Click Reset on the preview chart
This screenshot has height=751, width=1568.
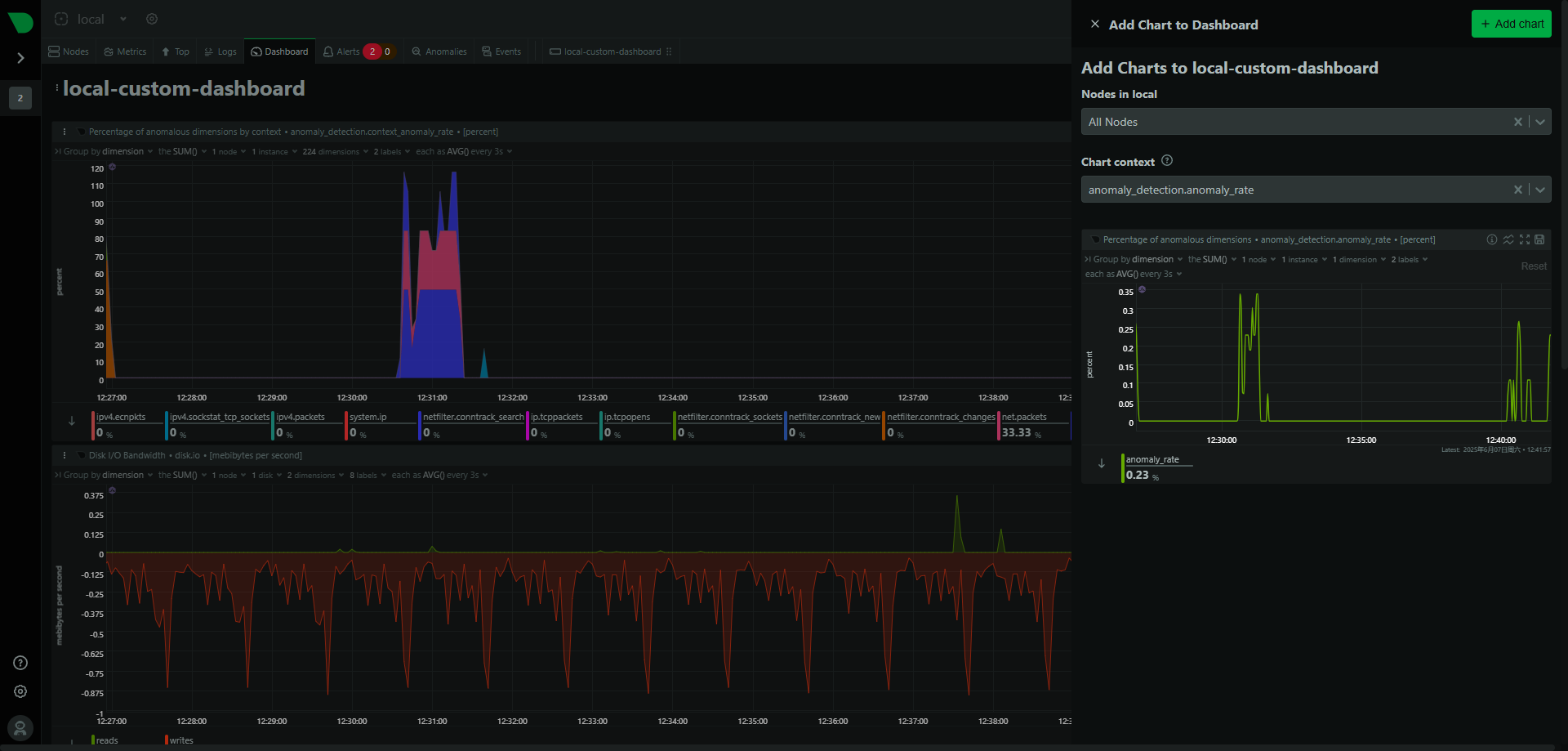(x=1533, y=266)
